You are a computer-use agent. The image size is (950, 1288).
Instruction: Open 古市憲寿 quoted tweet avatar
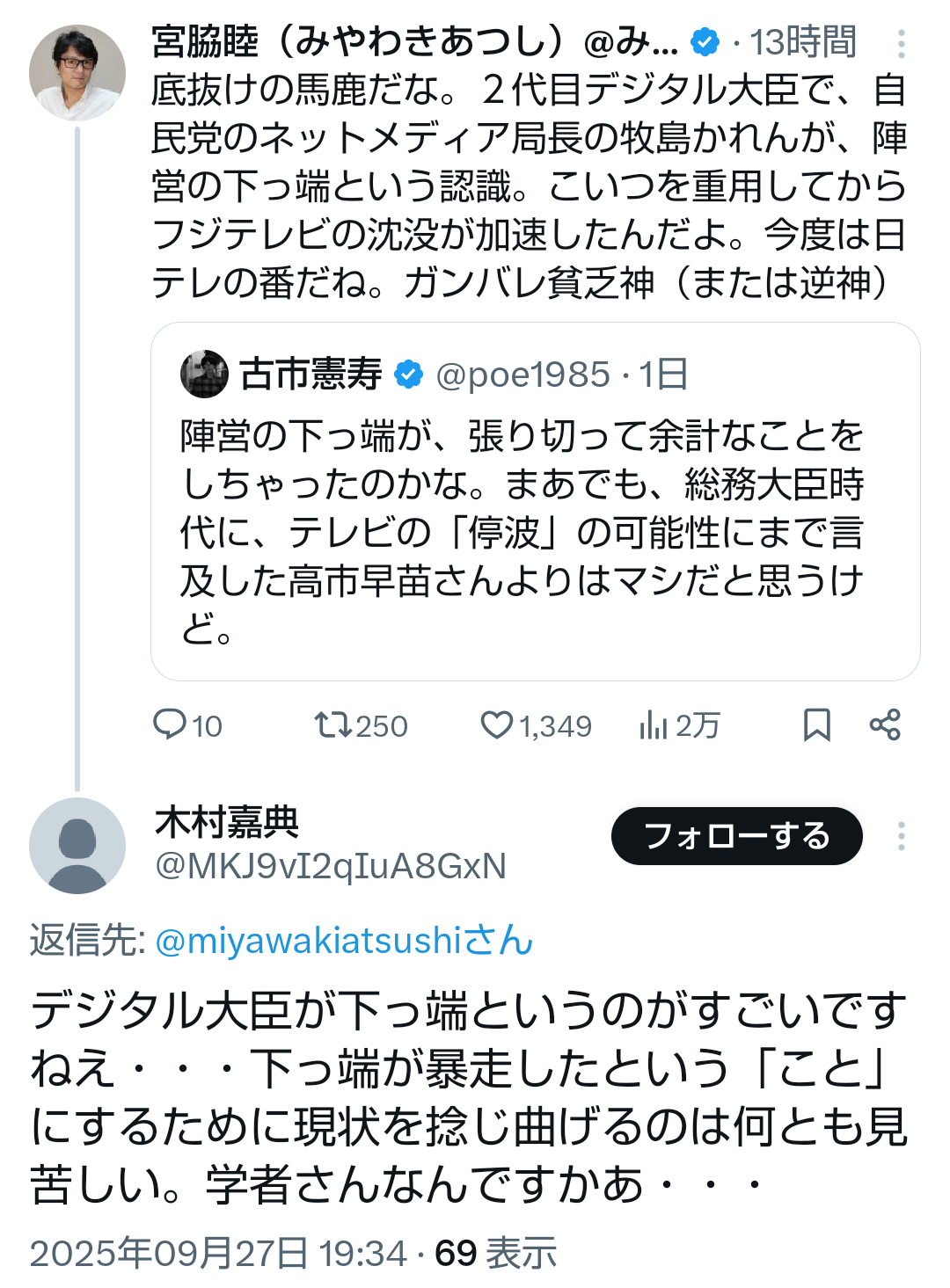(205, 375)
